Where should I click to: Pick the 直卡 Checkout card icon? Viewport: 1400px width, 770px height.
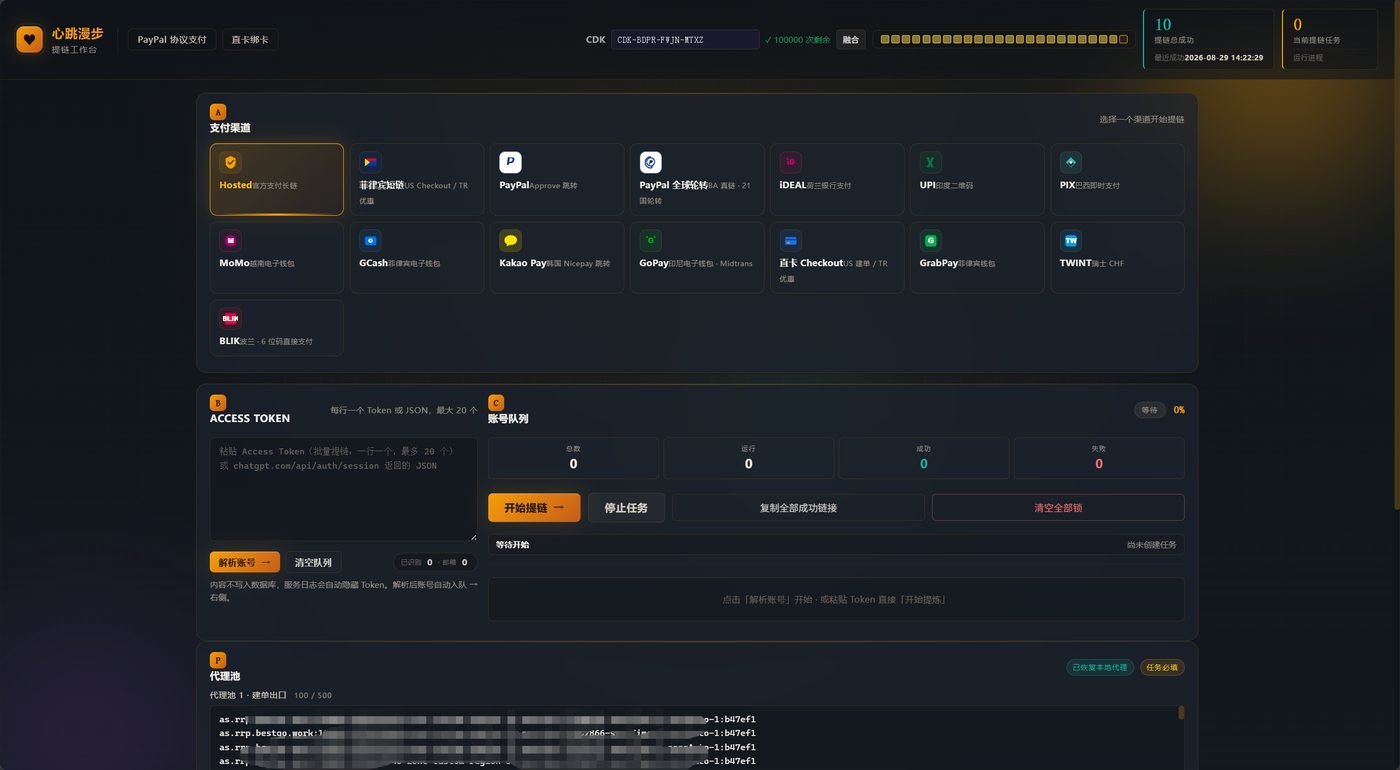pyautogui.click(x=791, y=240)
